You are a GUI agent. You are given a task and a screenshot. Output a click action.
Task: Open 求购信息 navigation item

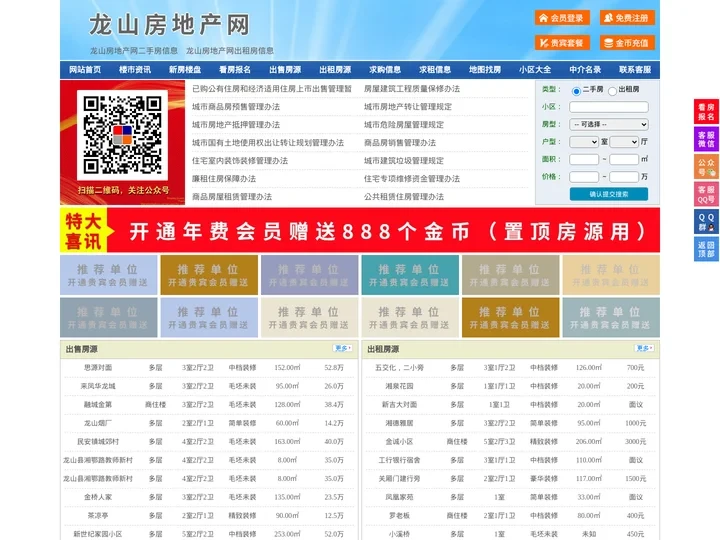click(x=385, y=70)
